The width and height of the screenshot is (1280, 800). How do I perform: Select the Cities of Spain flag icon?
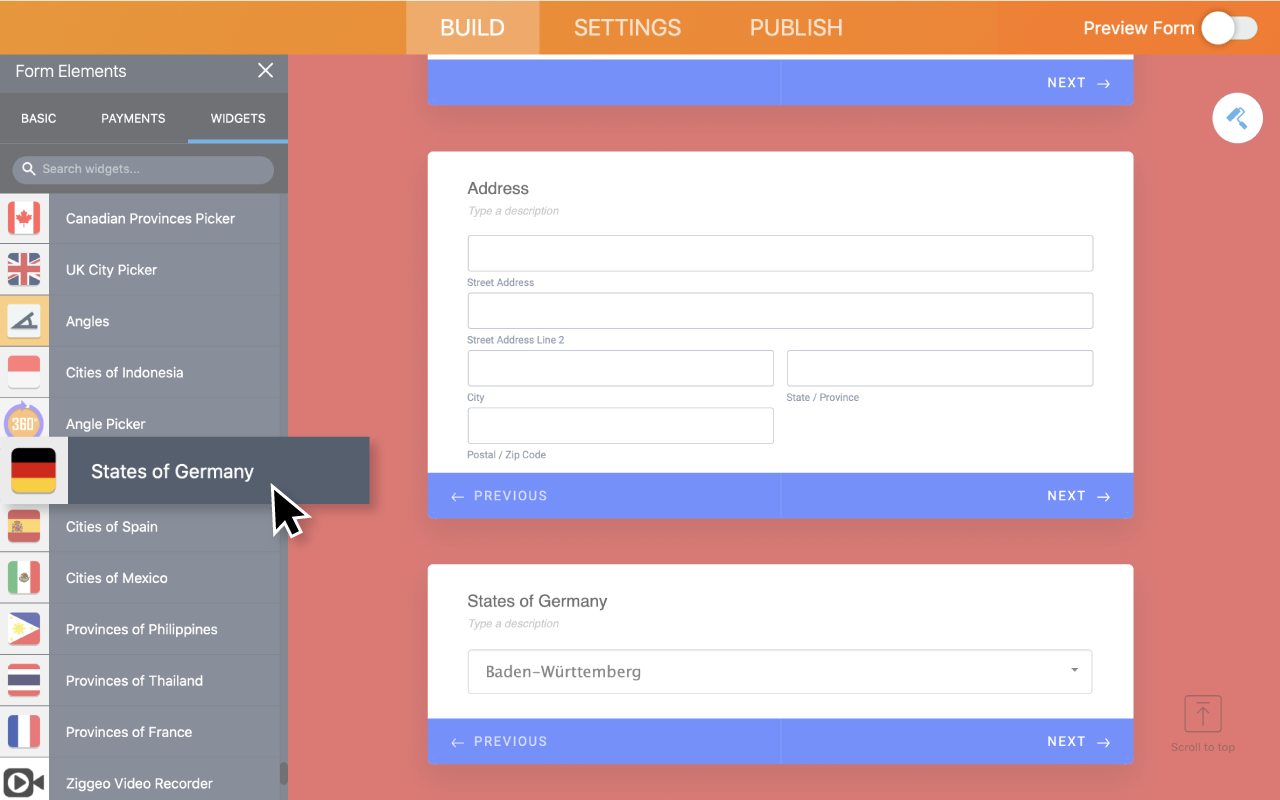click(24, 526)
